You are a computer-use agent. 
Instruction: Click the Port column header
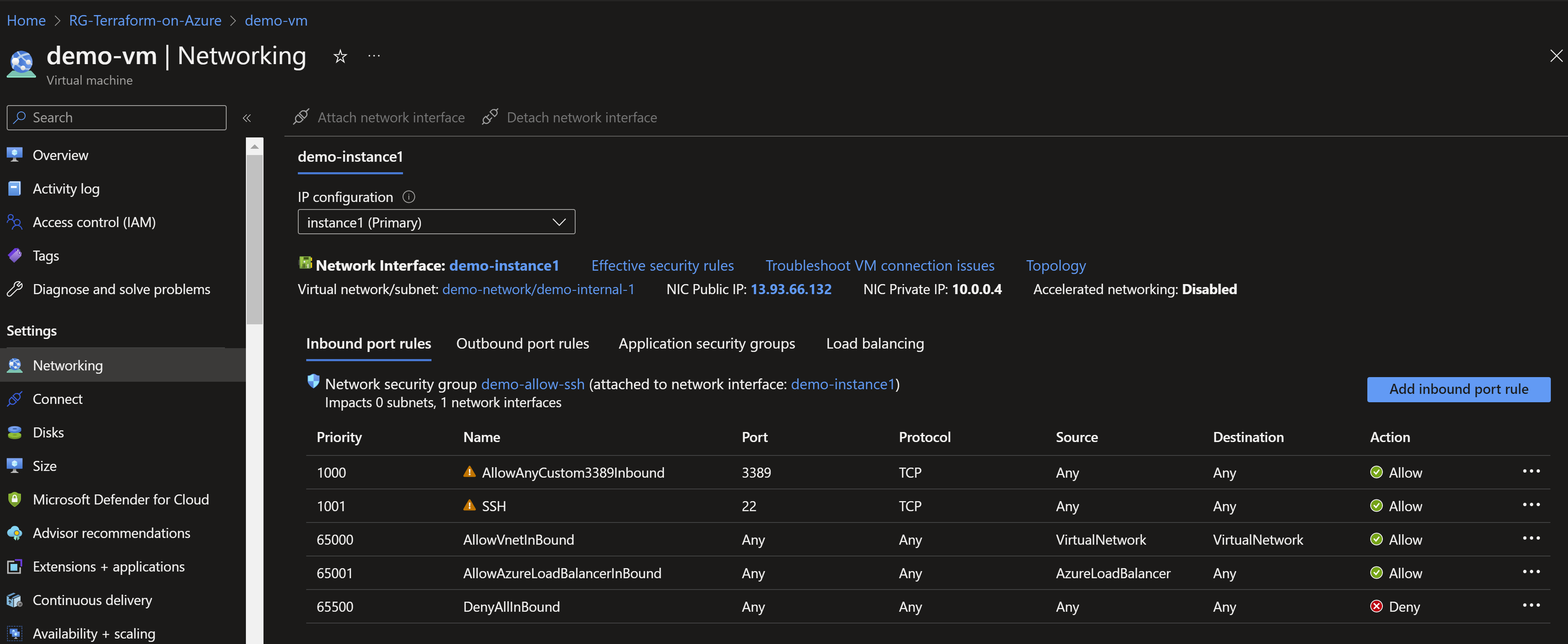click(754, 437)
